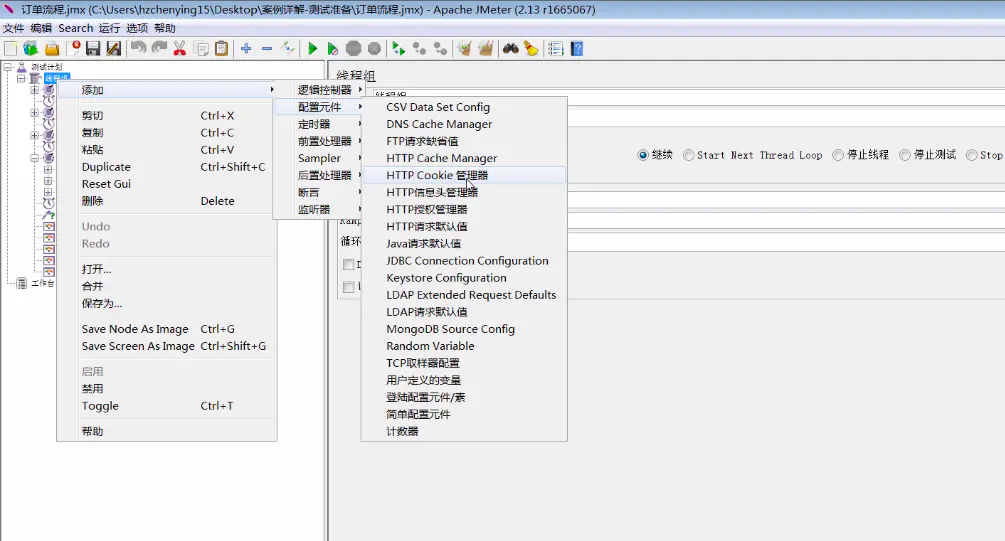Expand the 监听器 submenu

(x=319, y=210)
